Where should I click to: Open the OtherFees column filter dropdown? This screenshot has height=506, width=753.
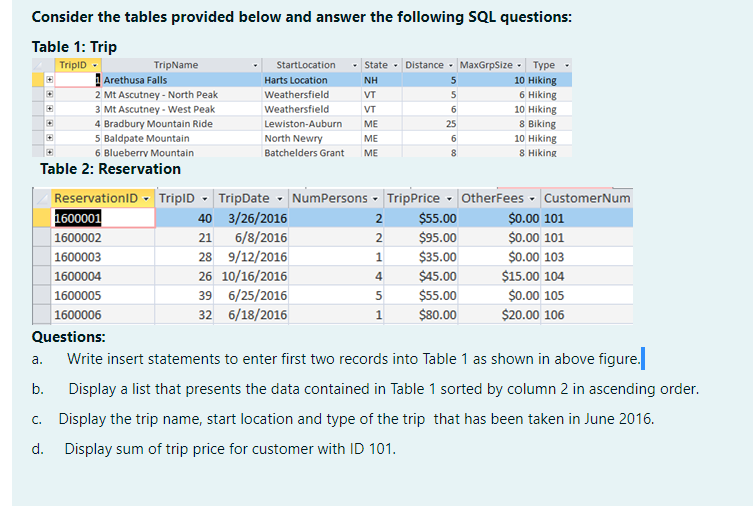point(532,199)
